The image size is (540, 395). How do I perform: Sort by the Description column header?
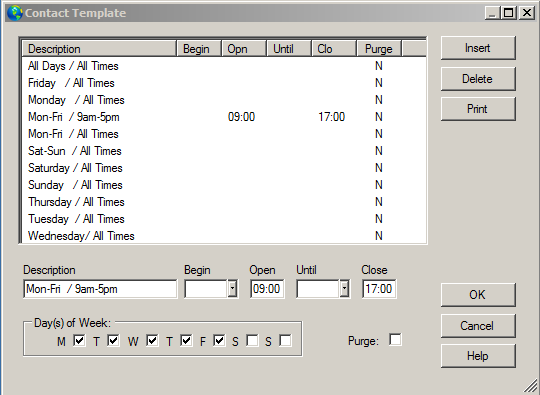pyautogui.click(x=99, y=49)
